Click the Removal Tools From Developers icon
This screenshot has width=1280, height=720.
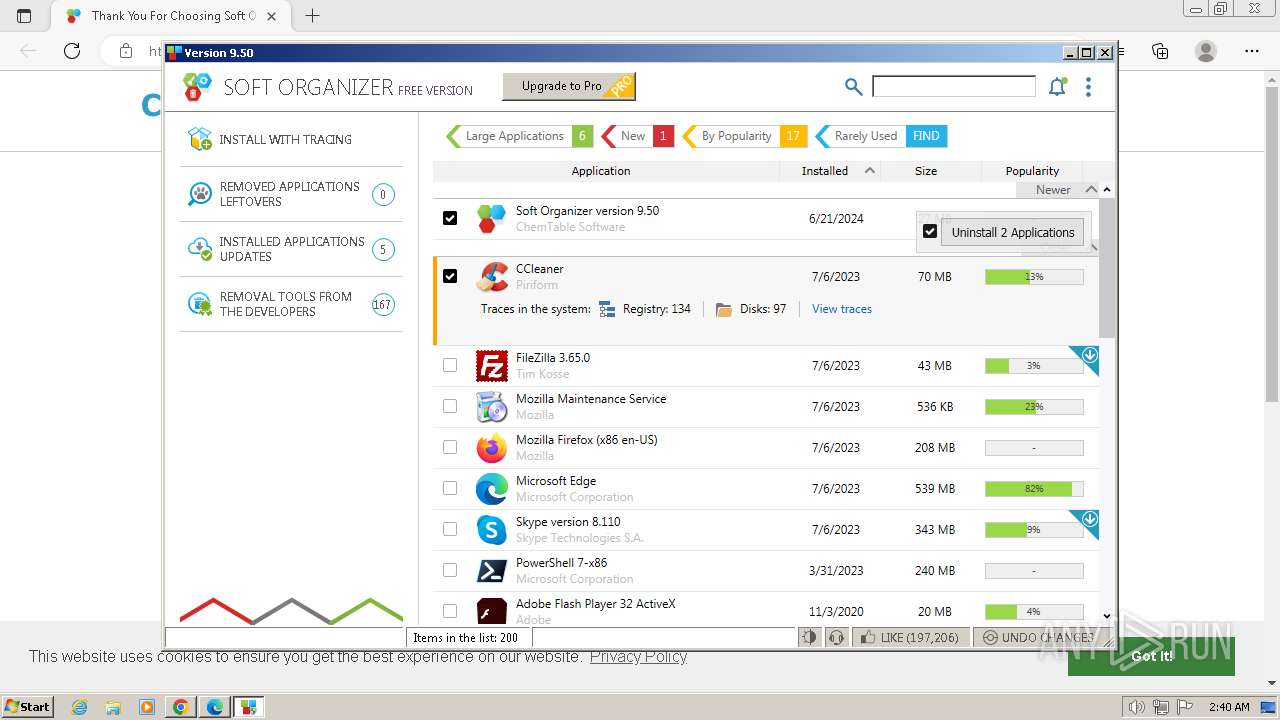[x=200, y=304]
